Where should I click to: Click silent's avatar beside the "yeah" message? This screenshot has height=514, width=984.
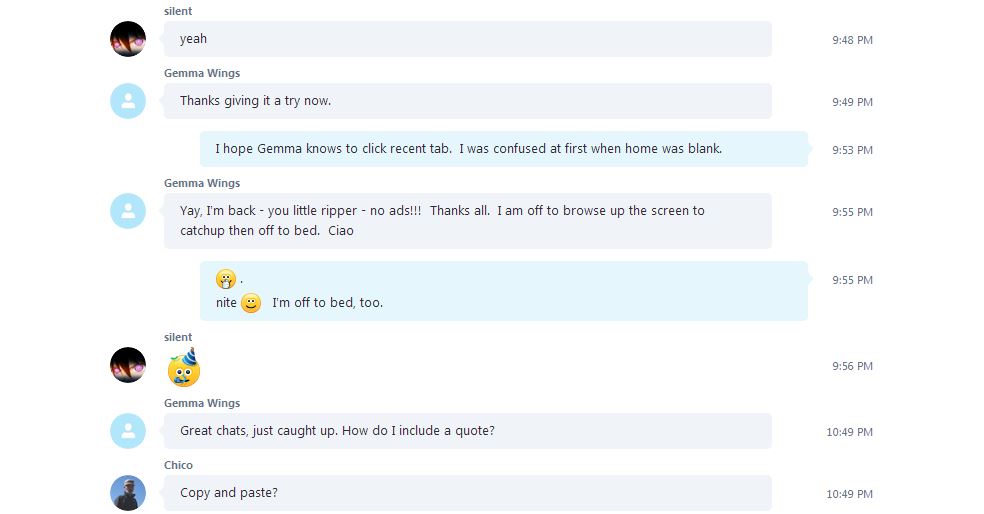(x=128, y=39)
